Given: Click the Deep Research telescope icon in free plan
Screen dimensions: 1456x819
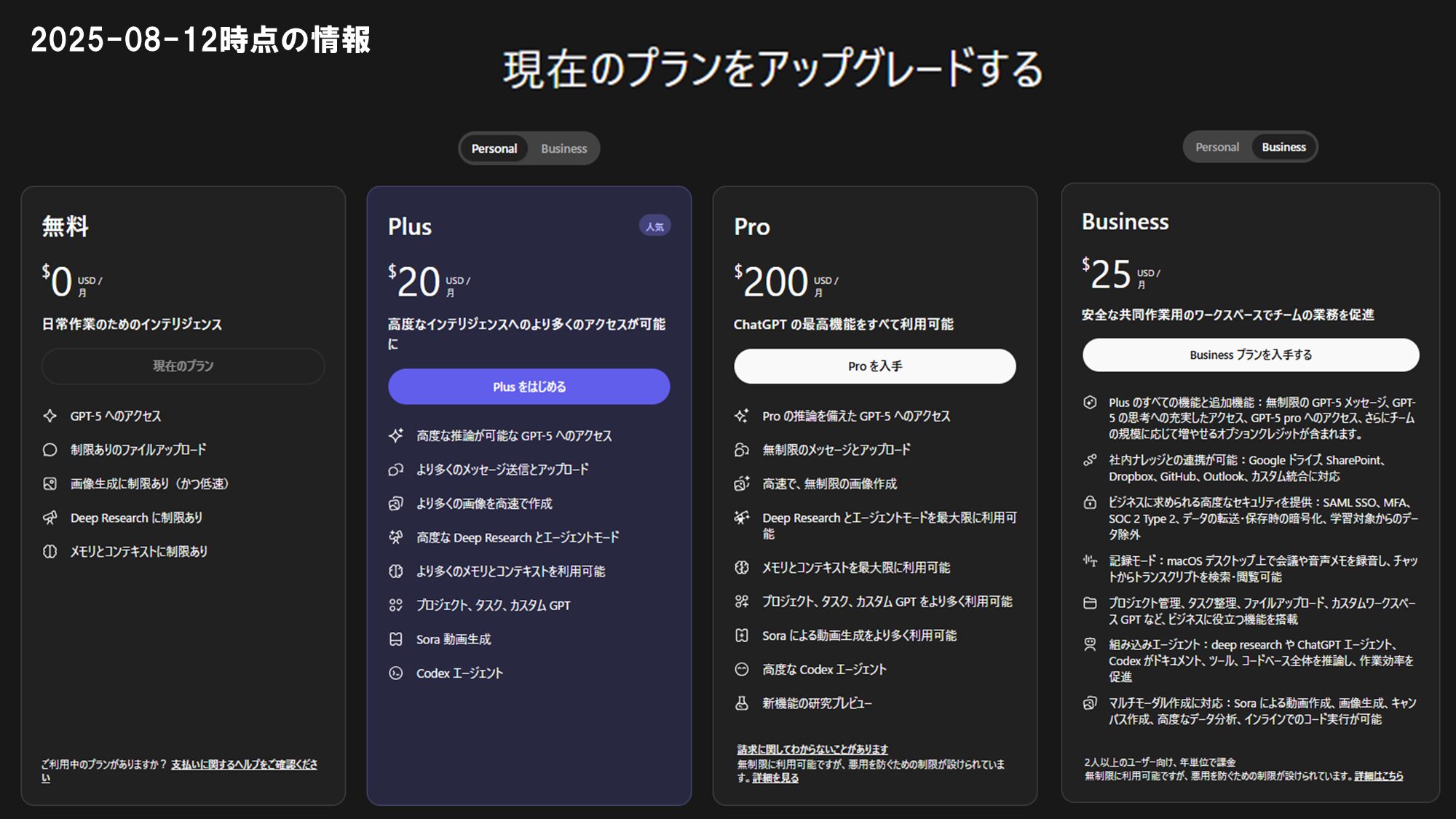Looking at the screenshot, I should tap(50, 518).
